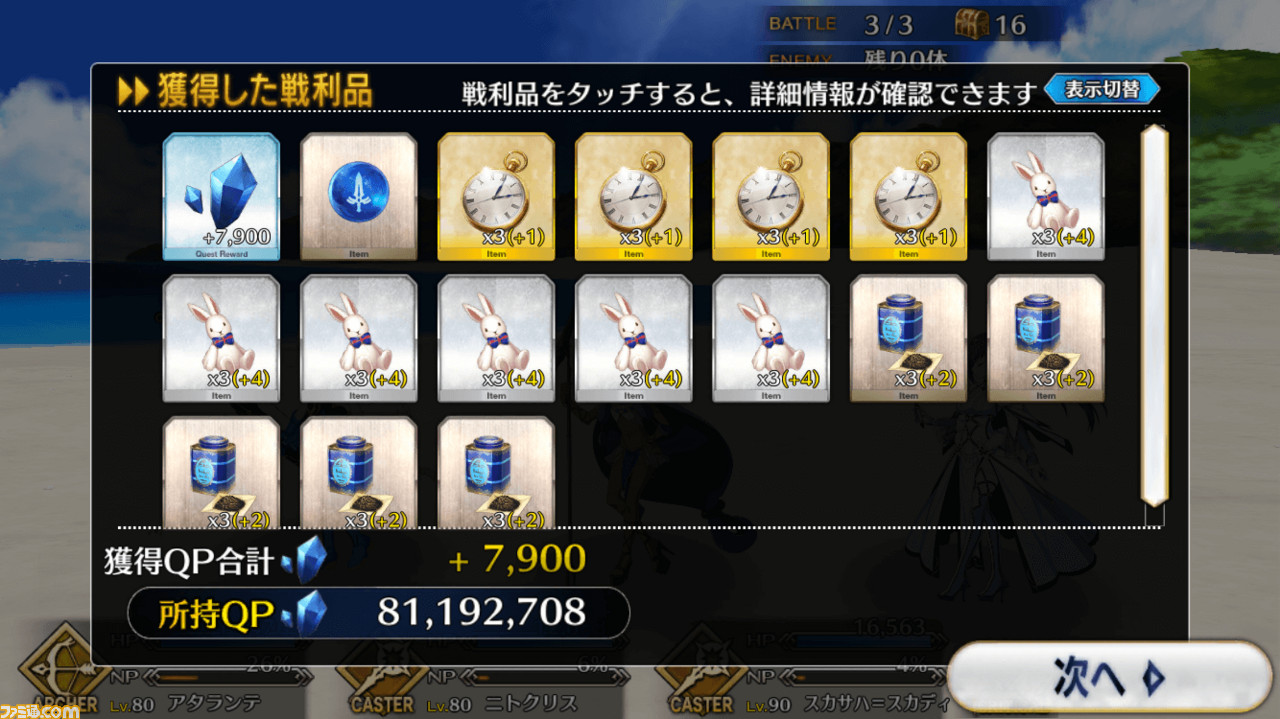Select the first gold pocket watch item
1280x719 pixels.
click(496, 196)
